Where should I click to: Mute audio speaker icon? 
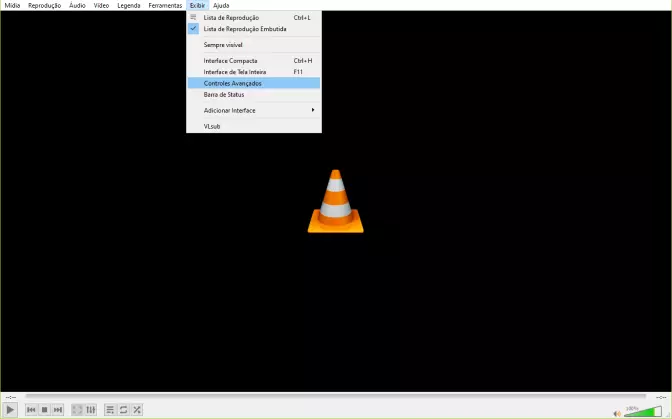click(x=617, y=413)
